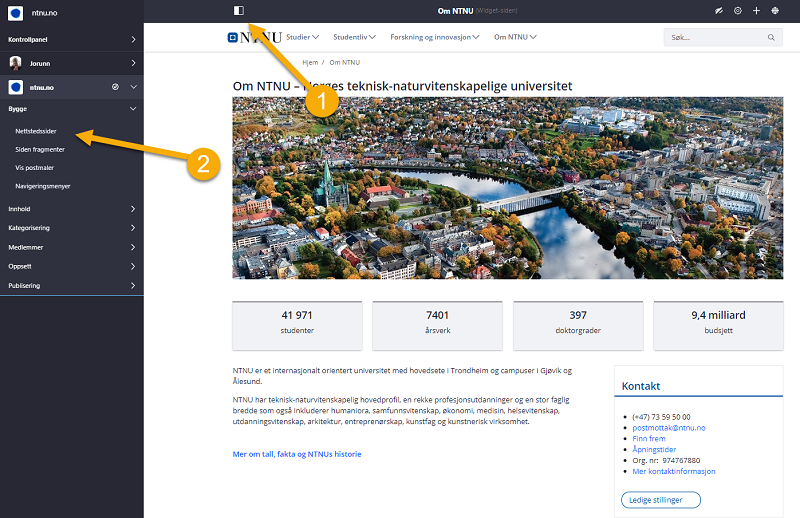Click postmottak@ntnu.no email link

pos(669,428)
